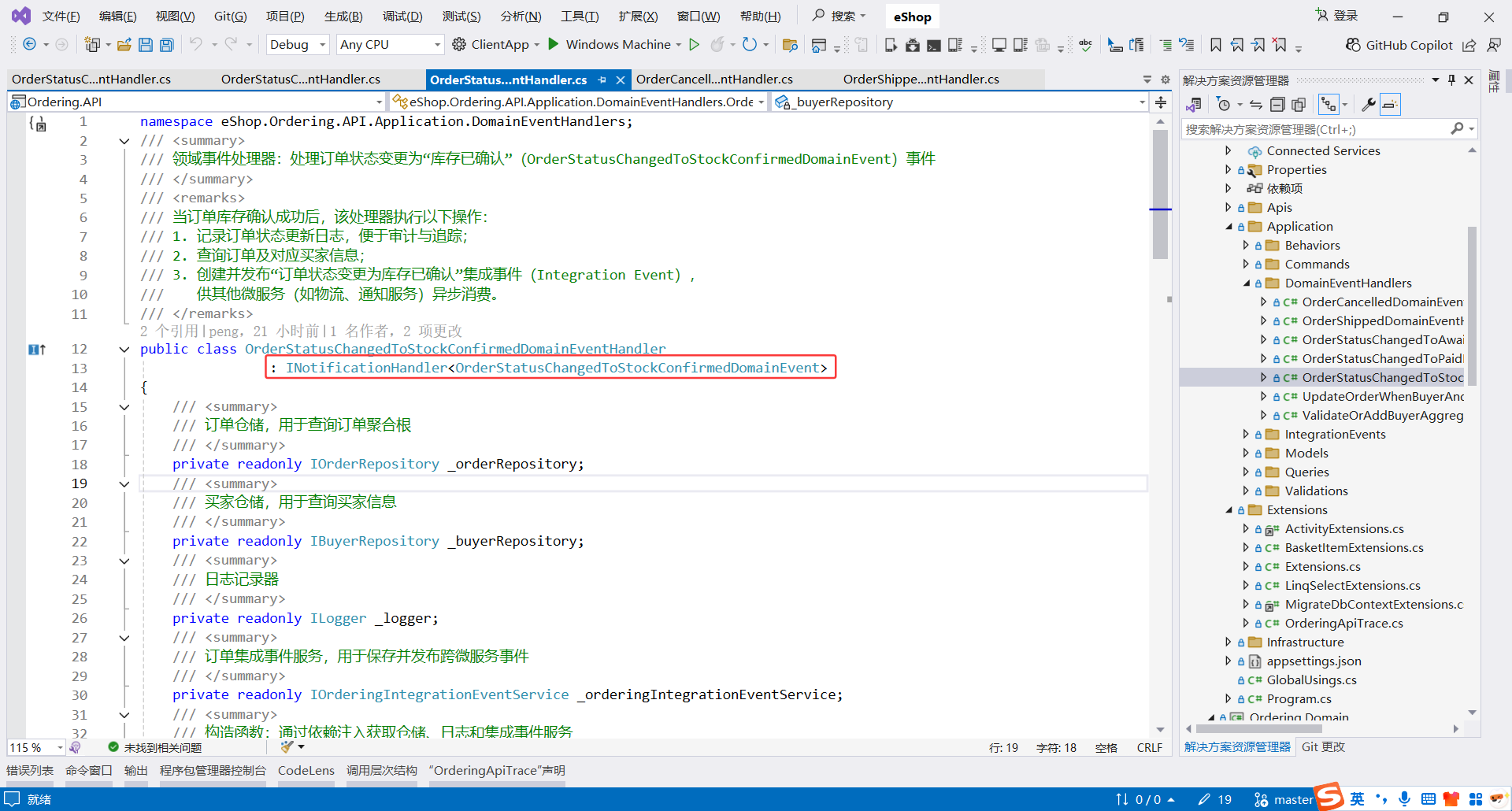
Task: Open the Any CPU platform dropdown
Action: [390, 45]
